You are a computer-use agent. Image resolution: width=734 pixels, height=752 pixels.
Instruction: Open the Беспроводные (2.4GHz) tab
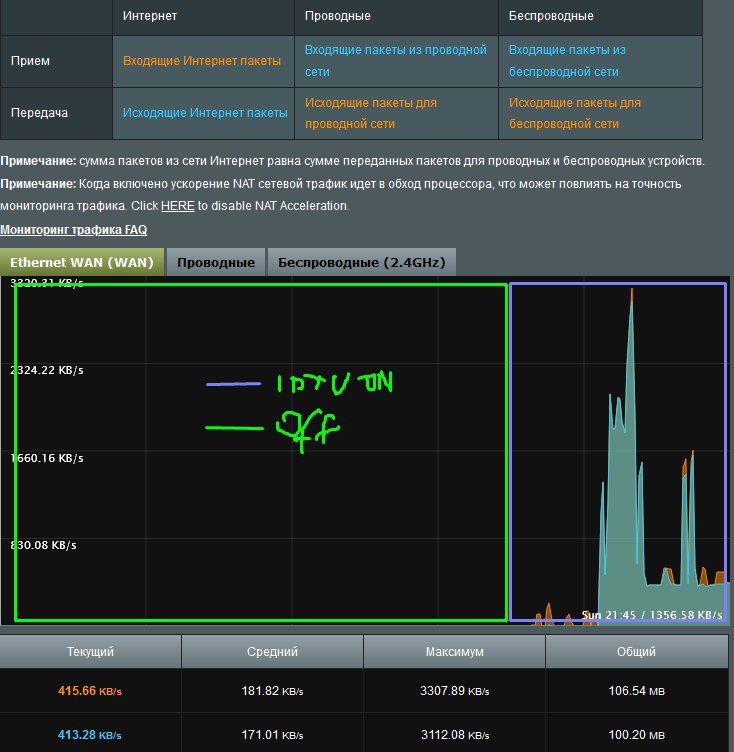[362, 262]
